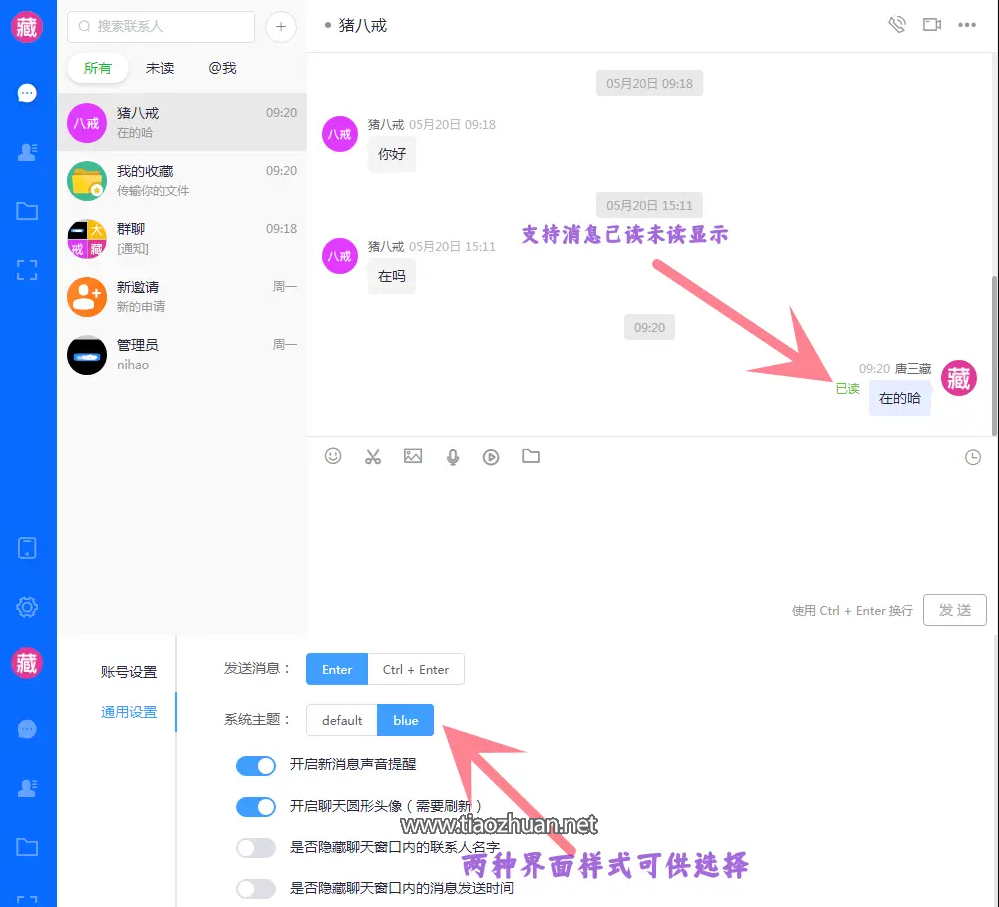Open the send image icon
Screen dimensions: 999x907
click(413, 456)
